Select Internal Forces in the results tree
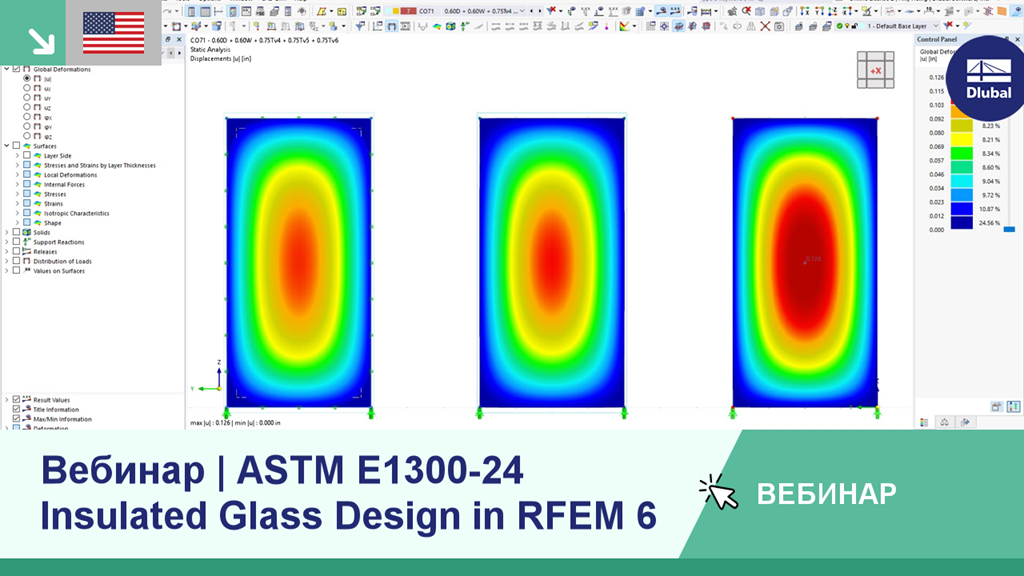 [x=64, y=185]
